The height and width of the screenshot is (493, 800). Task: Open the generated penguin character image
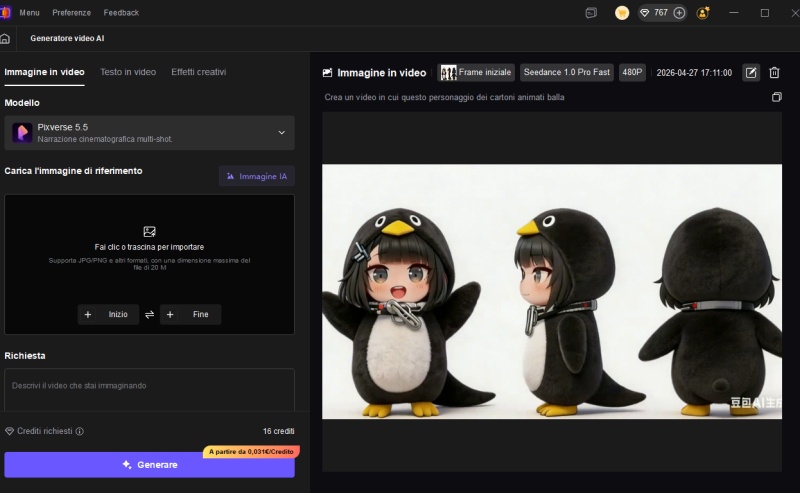coord(552,291)
